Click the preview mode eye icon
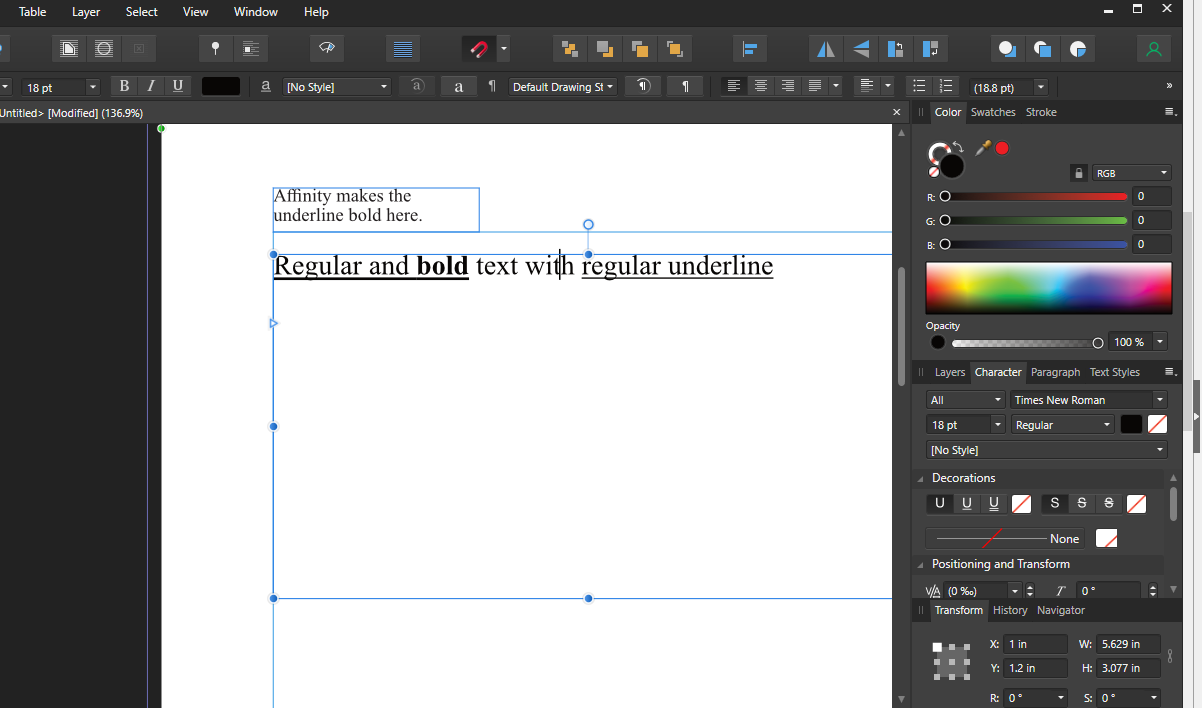 point(327,49)
